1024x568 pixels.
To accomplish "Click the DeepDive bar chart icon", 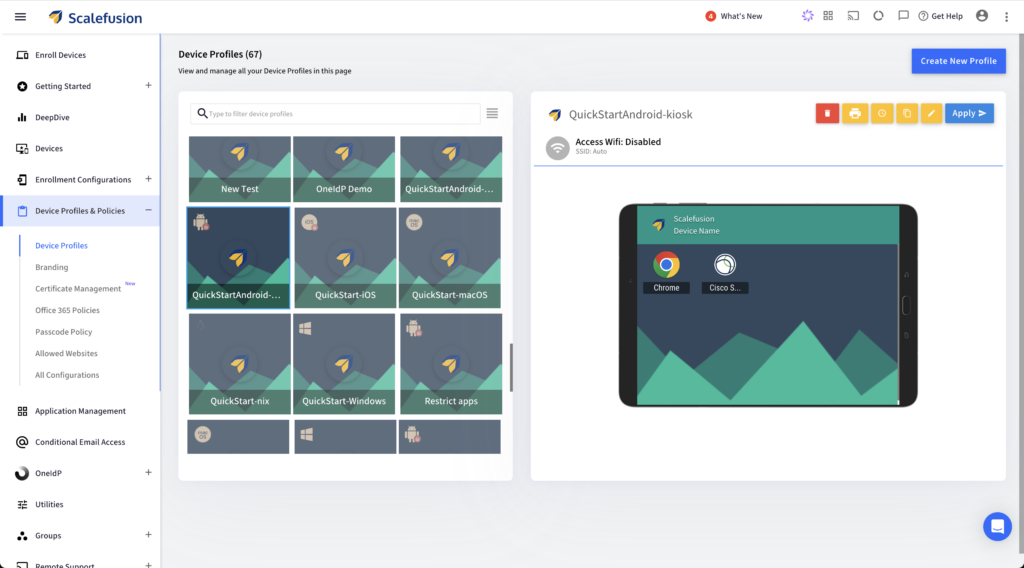I will pos(22,118).
